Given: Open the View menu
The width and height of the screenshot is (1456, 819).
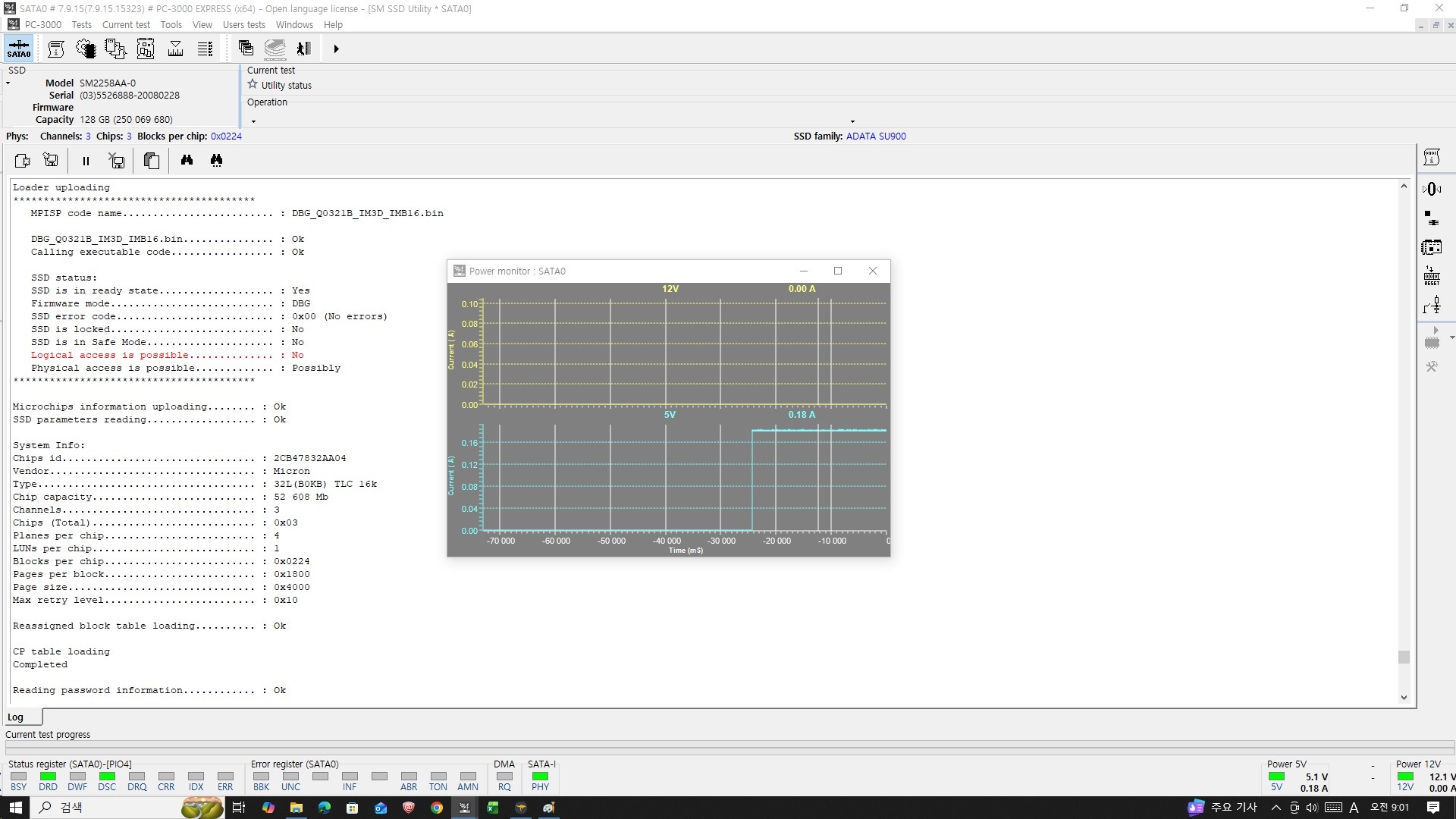Looking at the screenshot, I should [x=202, y=24].
